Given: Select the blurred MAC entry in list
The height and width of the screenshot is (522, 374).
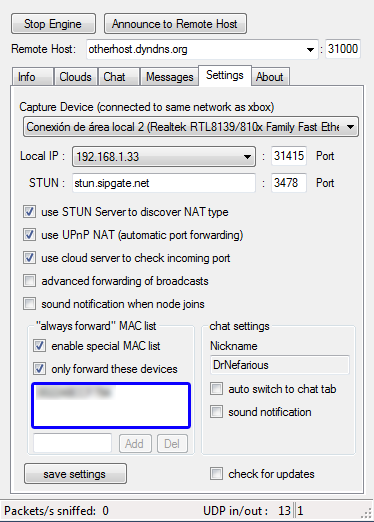Looking at the screenshot, I should (x=74, y=392).
